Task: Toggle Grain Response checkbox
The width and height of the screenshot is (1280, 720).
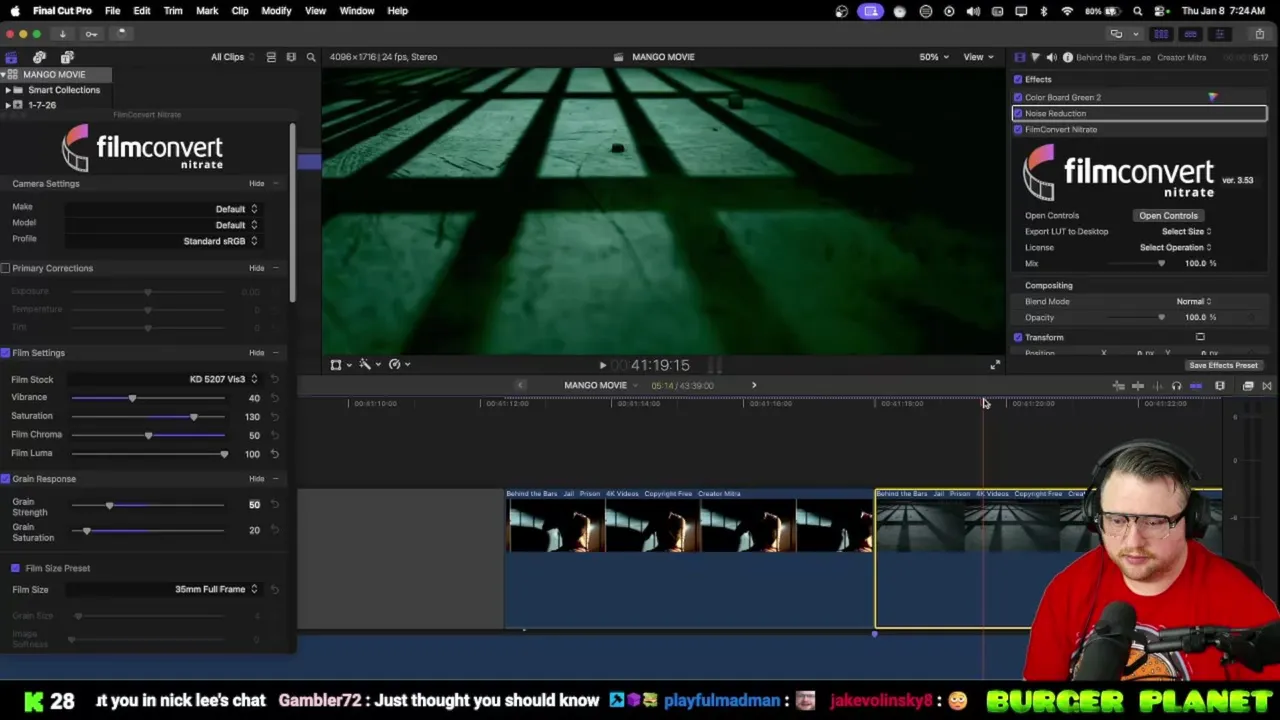Action: coord(5,479)
